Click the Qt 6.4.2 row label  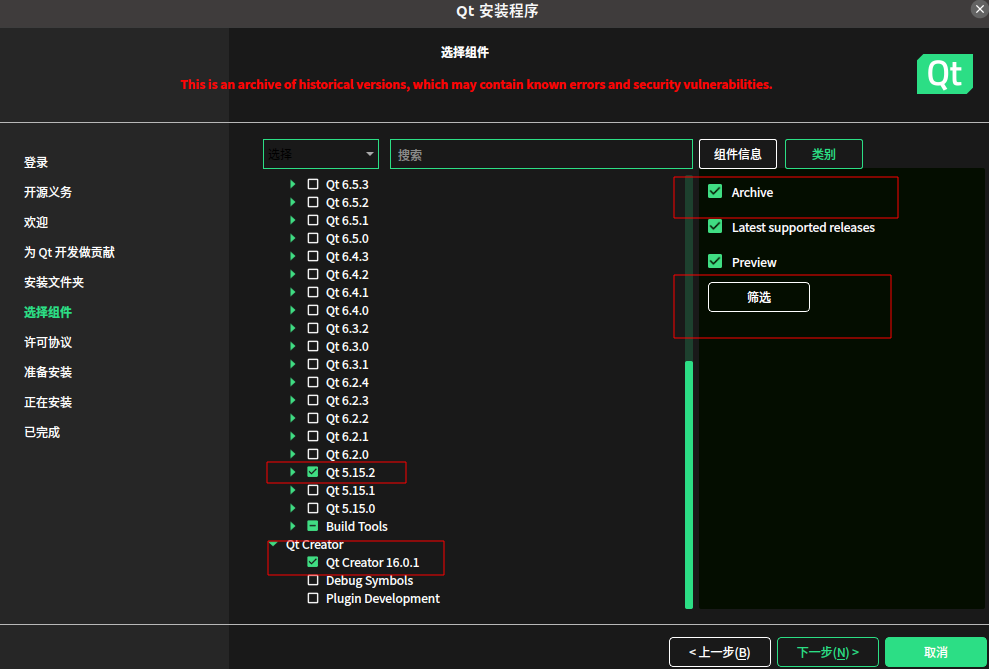pyautogui.click(x=347, y=274)
